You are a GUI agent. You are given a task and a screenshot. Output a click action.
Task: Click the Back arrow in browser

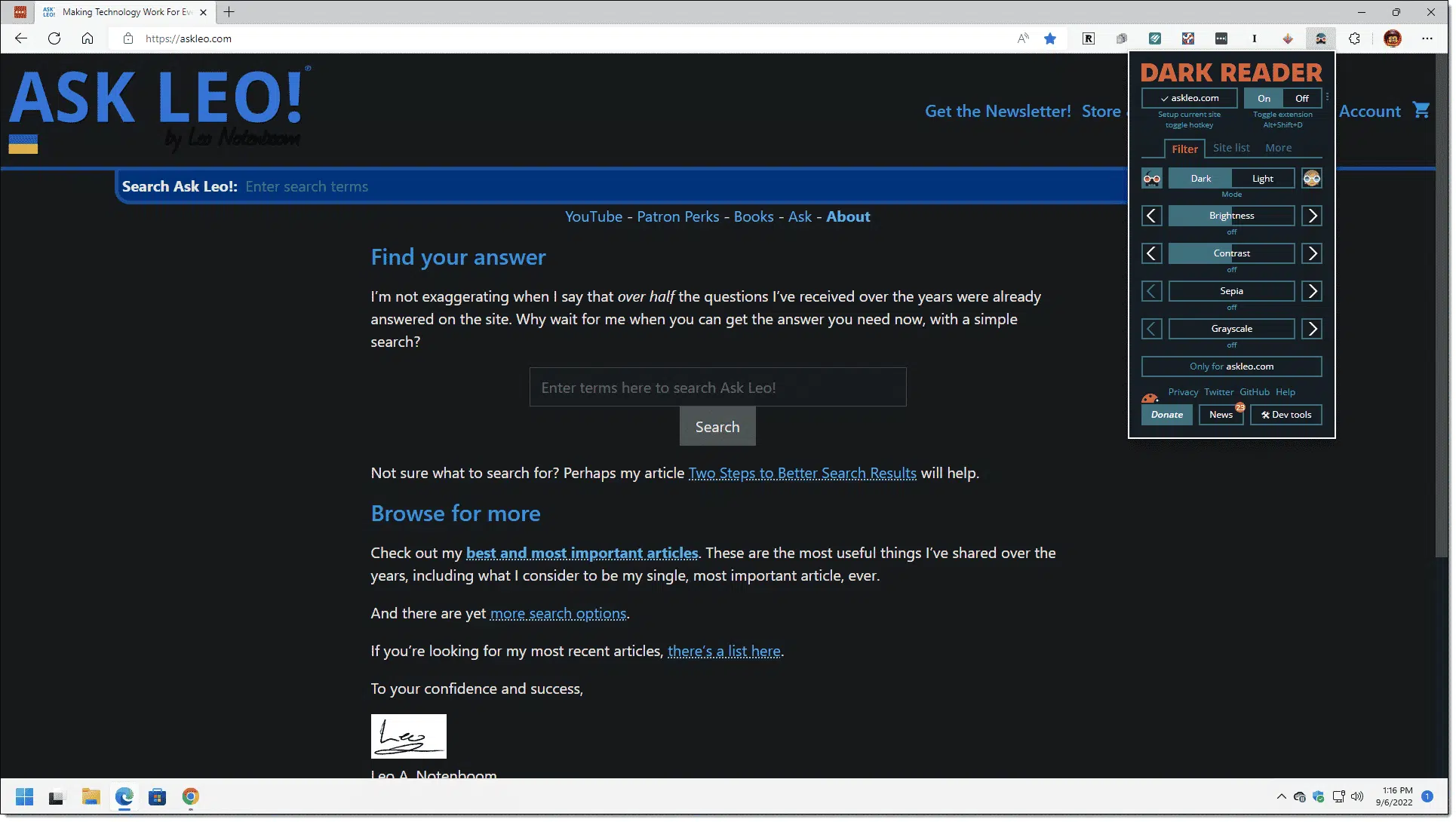tap(21, 38)
